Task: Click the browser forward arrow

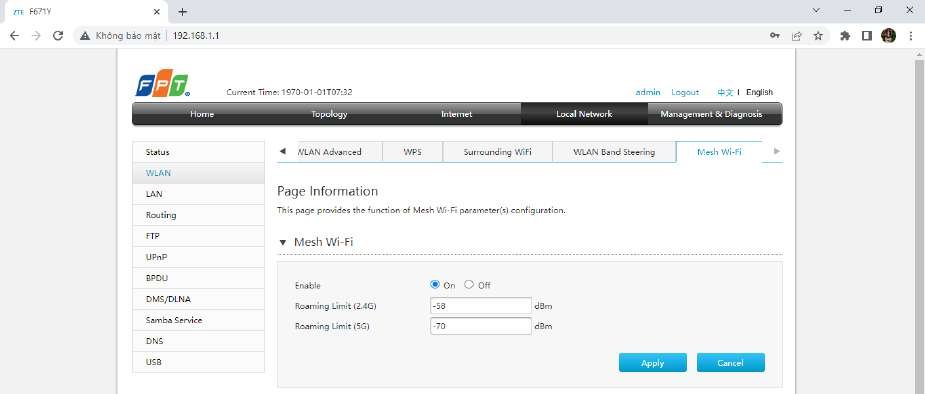Action: (36, 36)
